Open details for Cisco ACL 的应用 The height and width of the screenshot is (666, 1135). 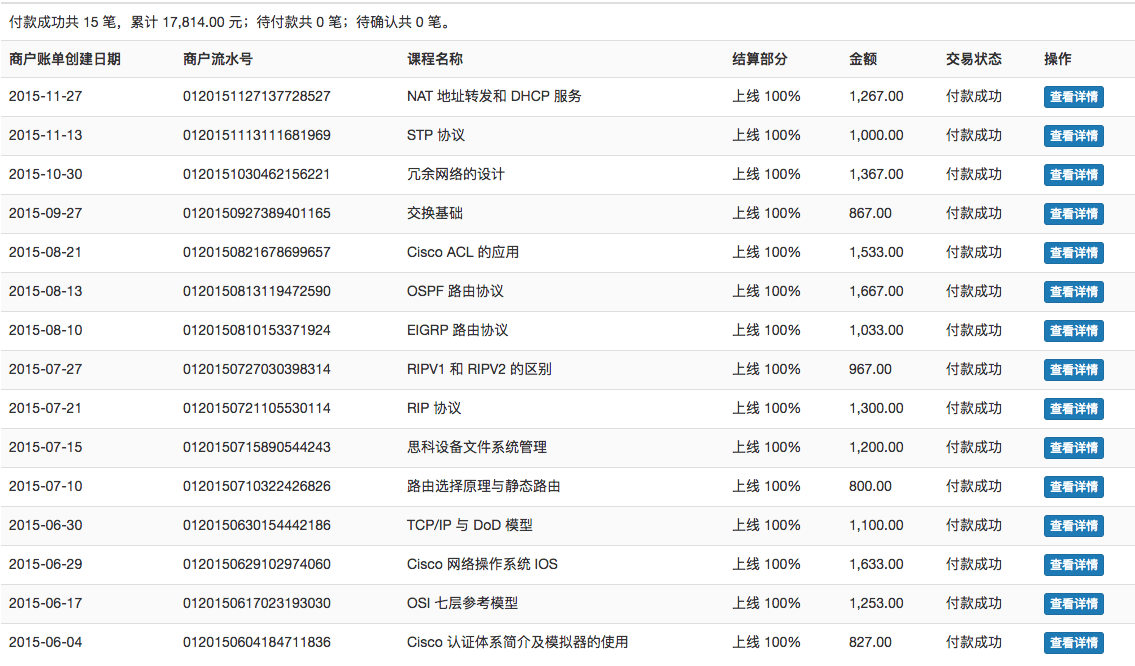coord(1073,253)
